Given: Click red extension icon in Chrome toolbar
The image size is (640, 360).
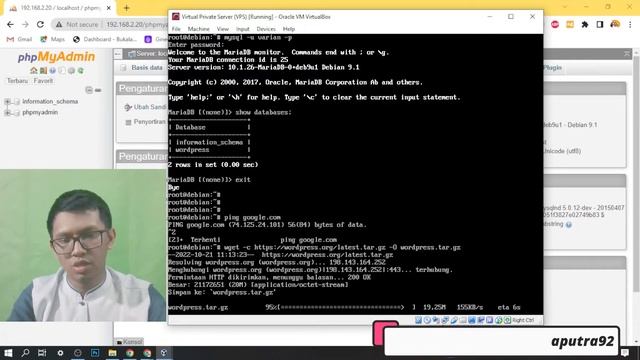Looking at the screenshot, I should [x=555, y=24].
